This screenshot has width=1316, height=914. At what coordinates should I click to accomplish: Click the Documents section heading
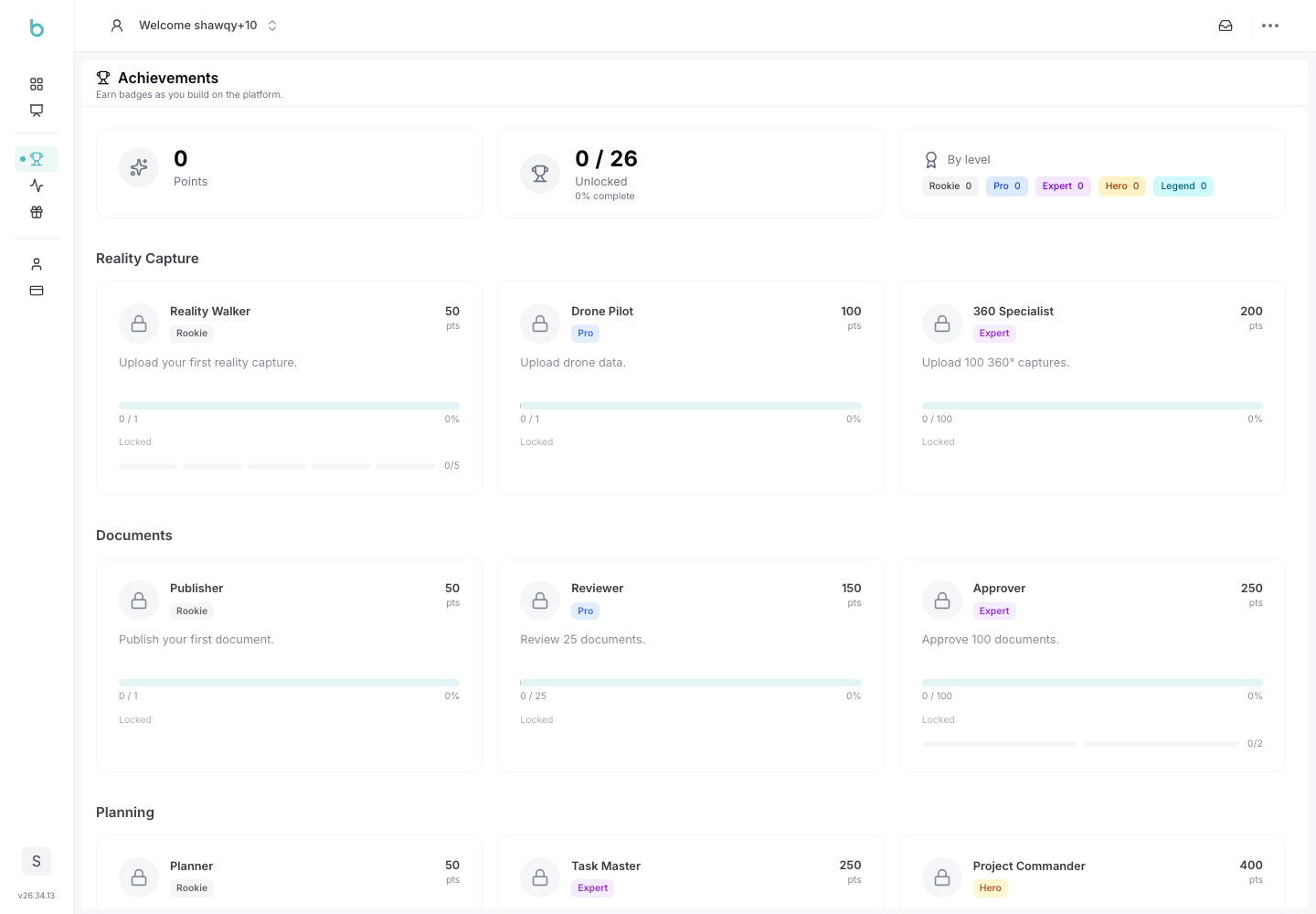pyautogui.click(x=134, y=536)
